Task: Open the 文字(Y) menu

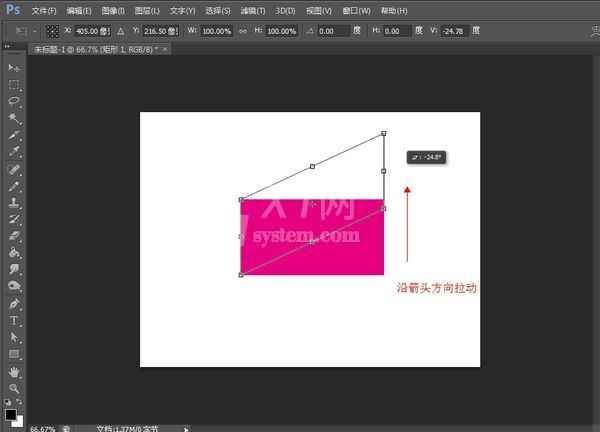Action: (x=183, y=11)
